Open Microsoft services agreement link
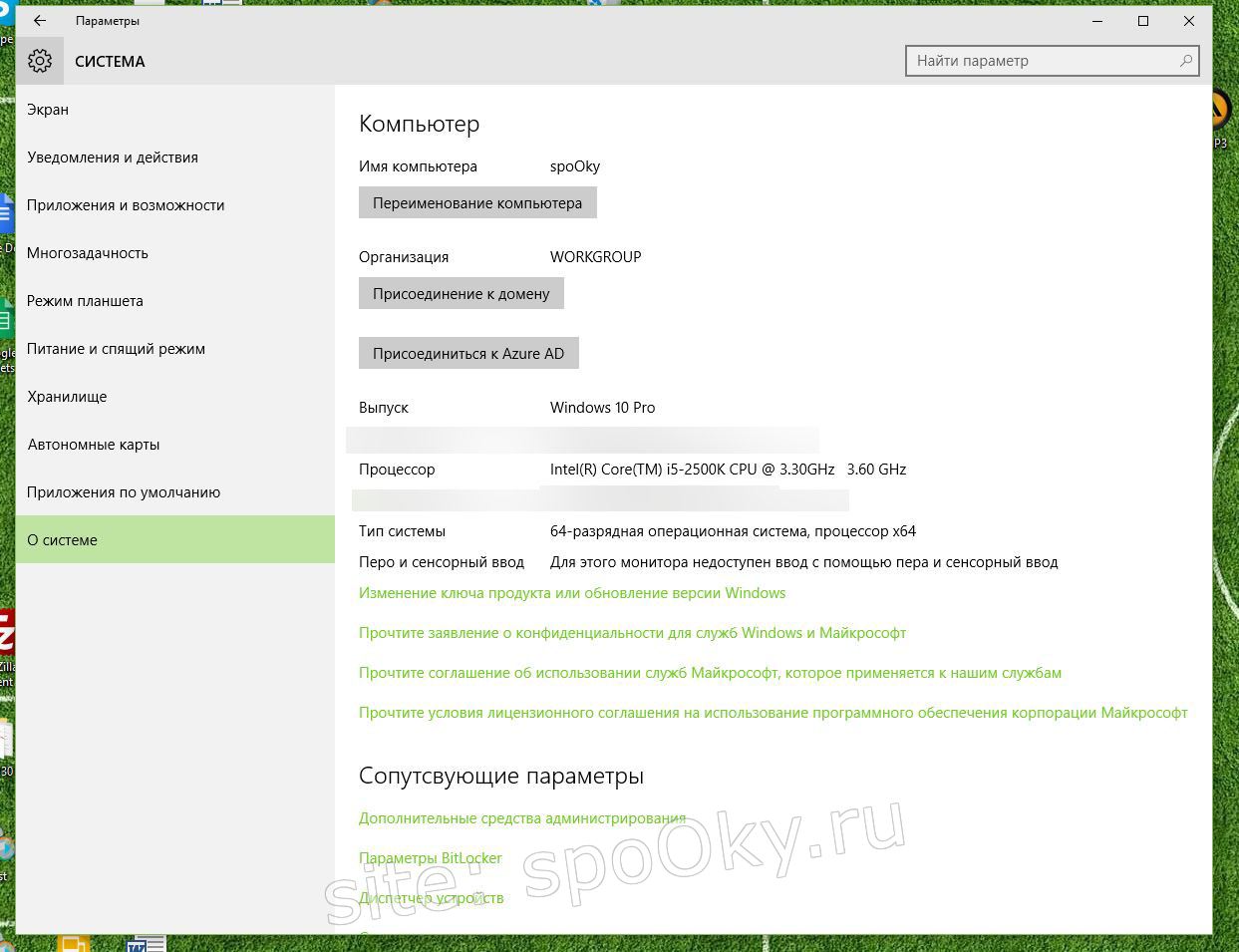The height and width of the screenshot is (952, 1239). tap(710, 673)
